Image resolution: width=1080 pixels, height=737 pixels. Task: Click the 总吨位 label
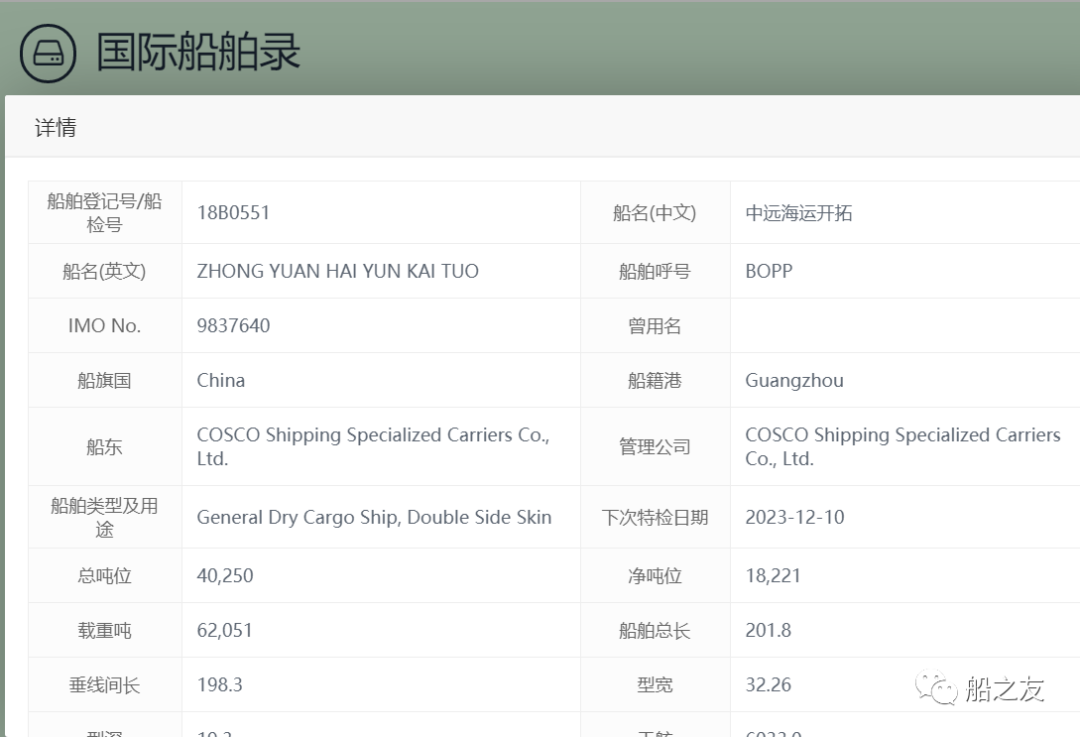[105, 575]
